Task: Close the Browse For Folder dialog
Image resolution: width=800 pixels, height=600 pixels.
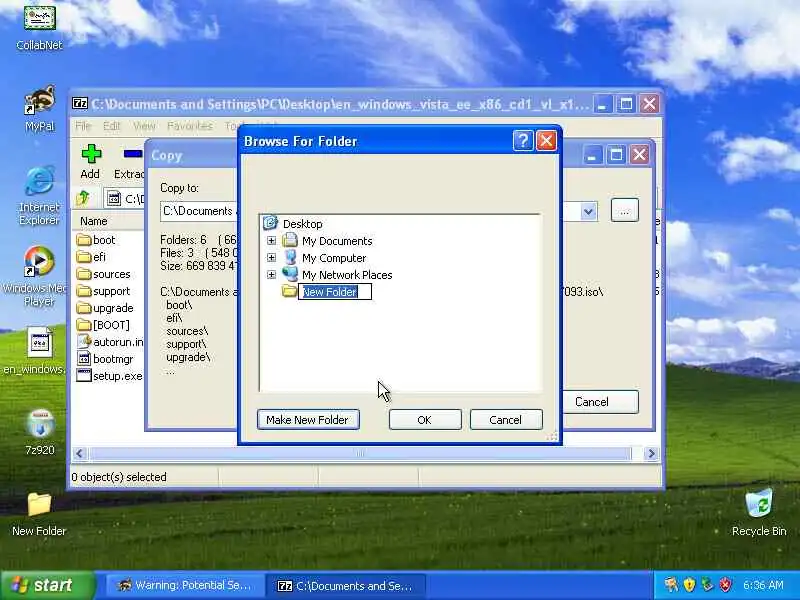Action: click(x=546, y=140)
